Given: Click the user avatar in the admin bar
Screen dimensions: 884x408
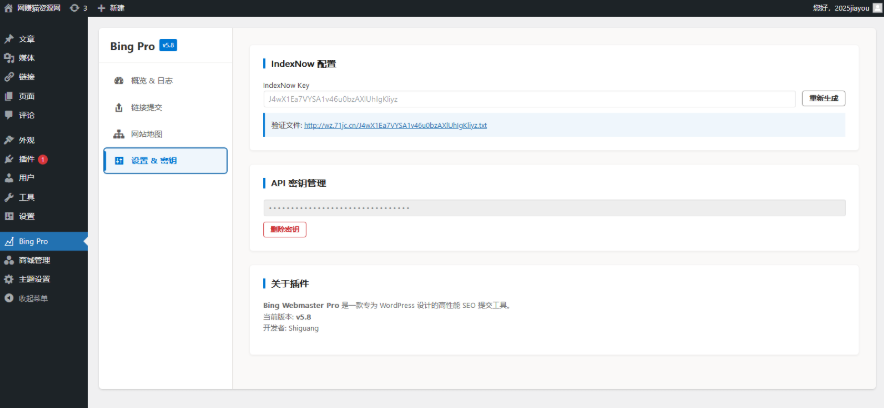Looking at the screenshot, I should click(877, 7).
